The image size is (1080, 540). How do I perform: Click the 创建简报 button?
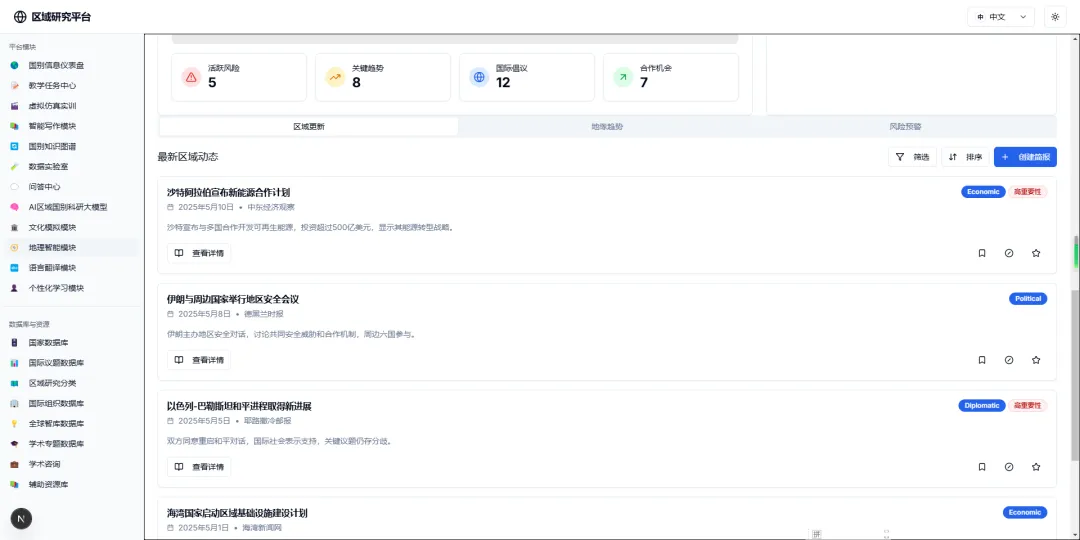tap(1025, 157)
